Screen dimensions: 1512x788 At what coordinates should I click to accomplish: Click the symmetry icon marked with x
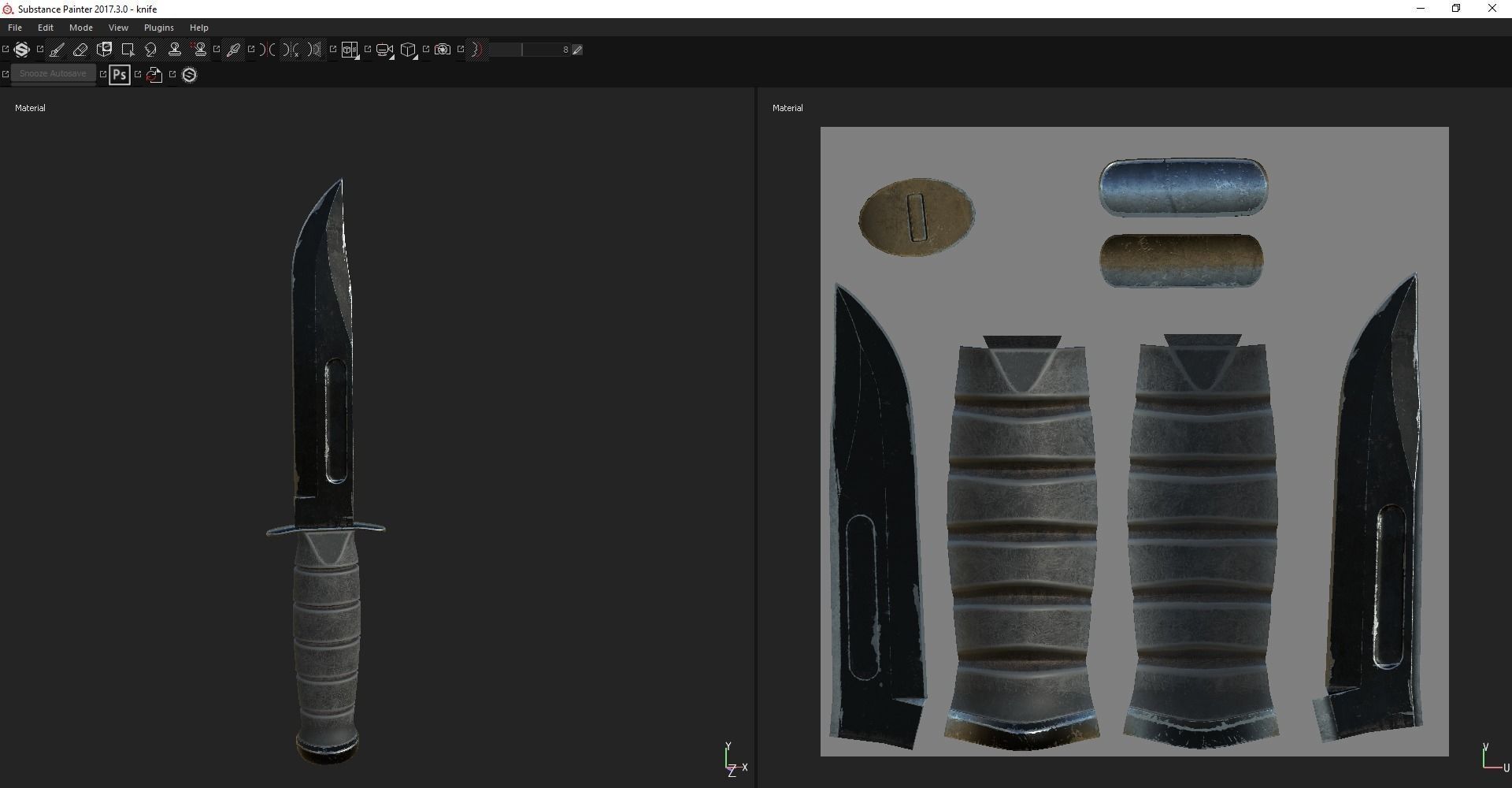pyautogui.click(x=291, y=50)
